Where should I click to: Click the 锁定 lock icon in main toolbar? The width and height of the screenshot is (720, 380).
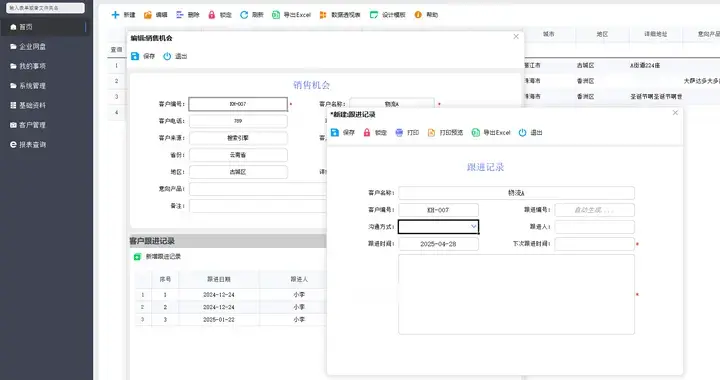click(x=212, y=15)
